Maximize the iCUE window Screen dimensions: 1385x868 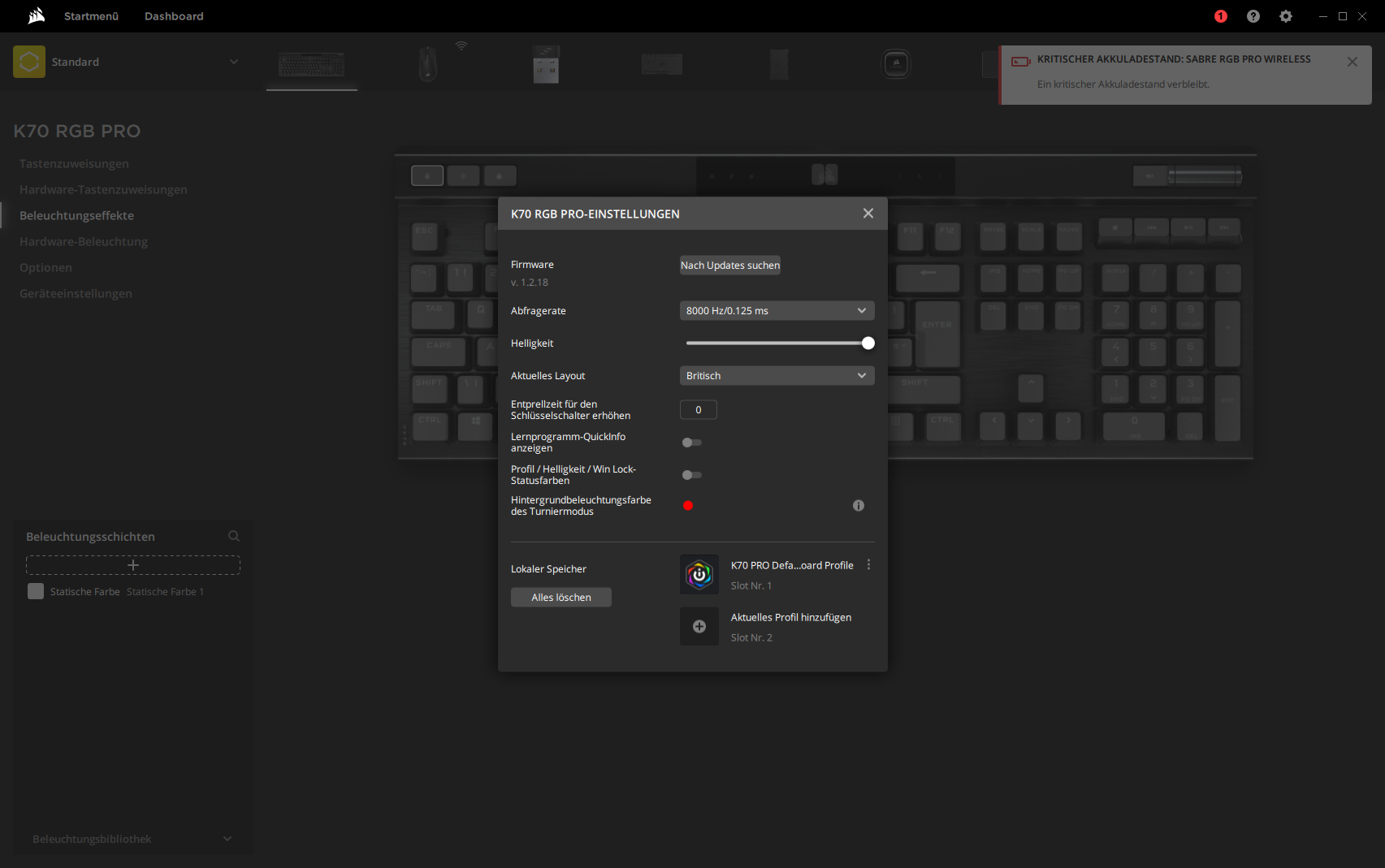(x=1343, y=16)
